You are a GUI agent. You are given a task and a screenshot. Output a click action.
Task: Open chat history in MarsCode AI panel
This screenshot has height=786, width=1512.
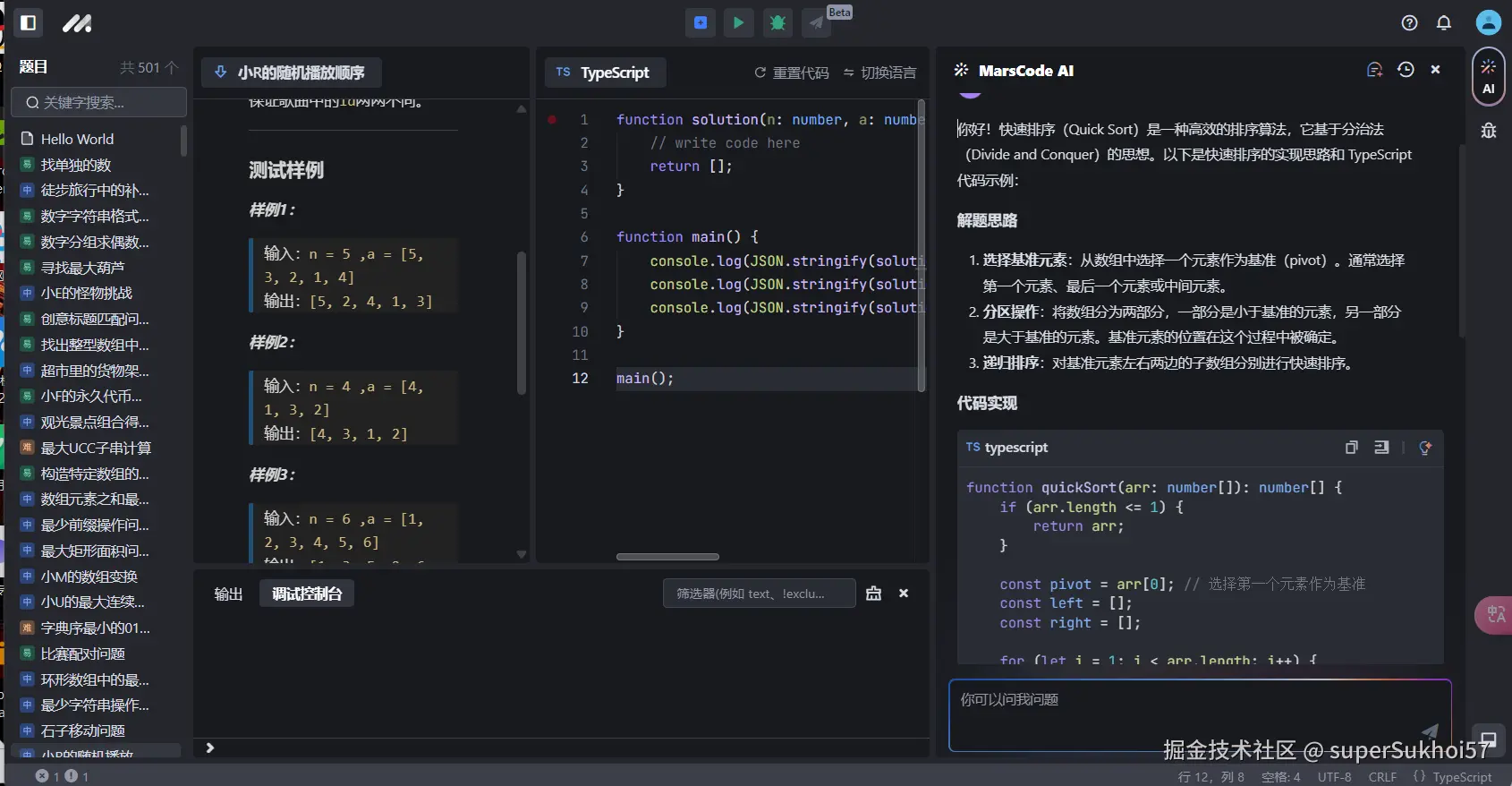point(1406,70)
